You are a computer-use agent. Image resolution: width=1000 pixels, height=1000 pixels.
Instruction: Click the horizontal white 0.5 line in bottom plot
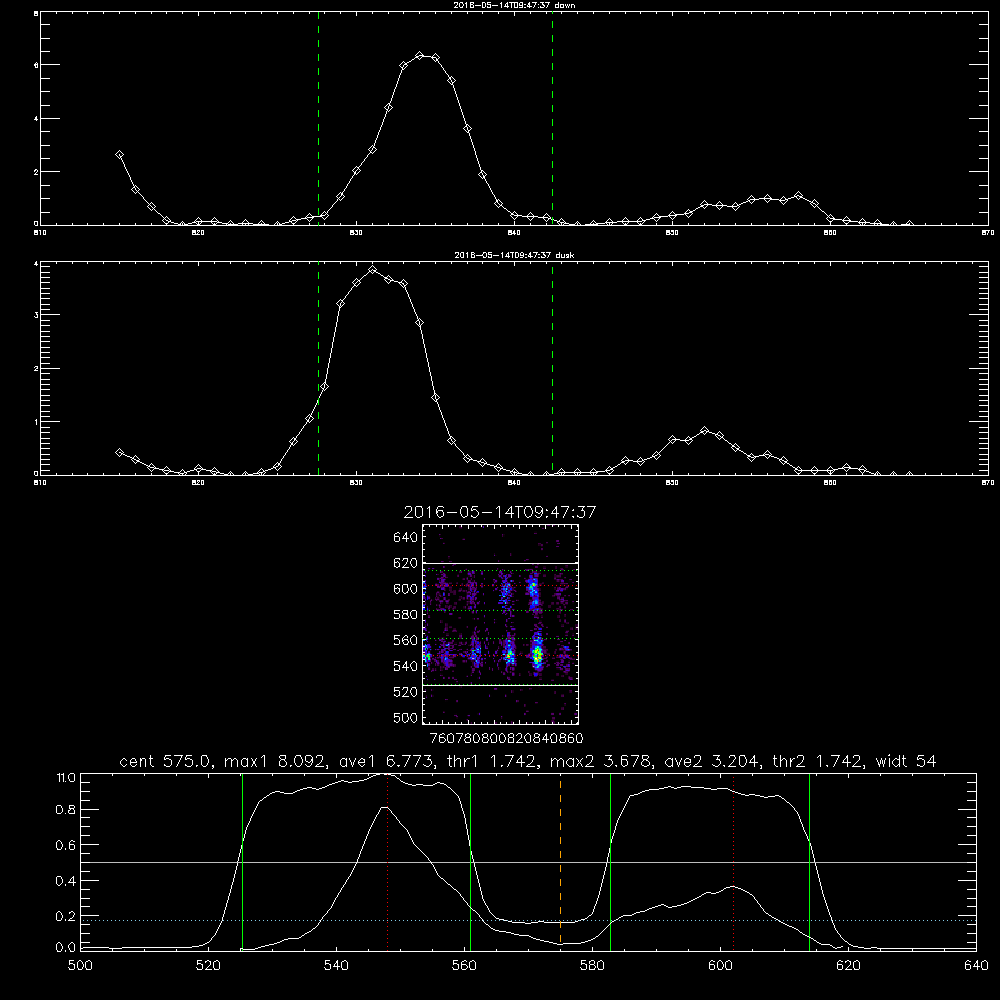pyautogui.click(x=528, y=862)
